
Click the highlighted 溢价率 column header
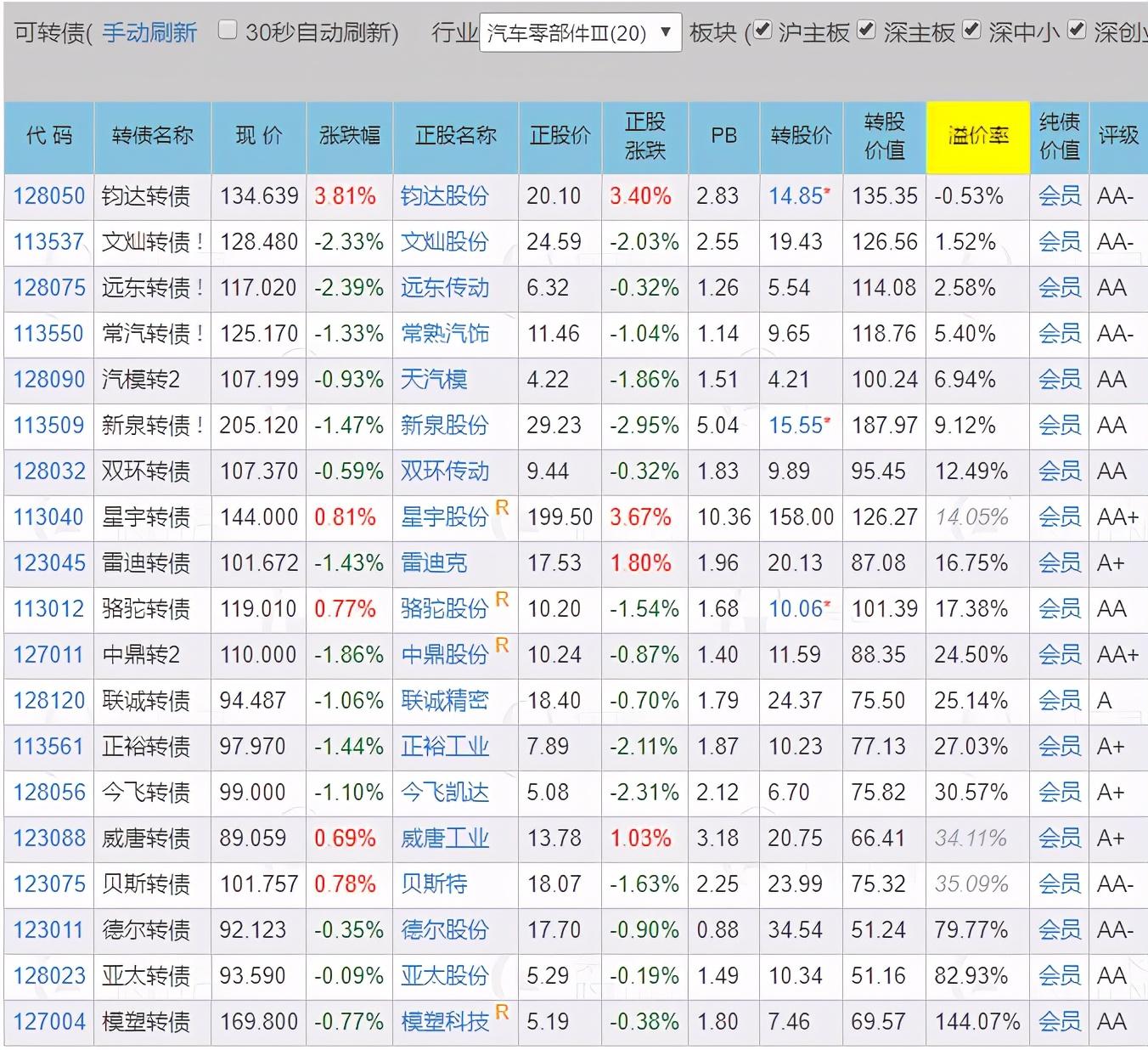point(977,136)
